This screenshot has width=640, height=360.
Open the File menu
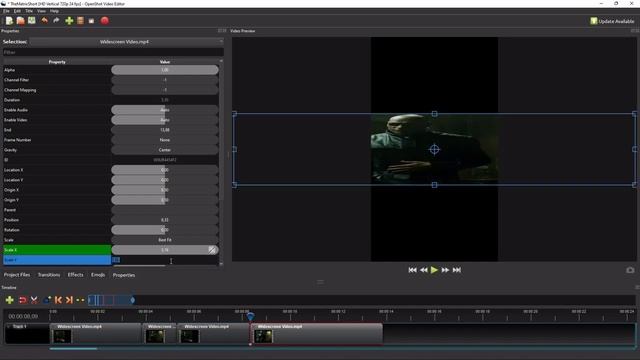coord(6,11)
